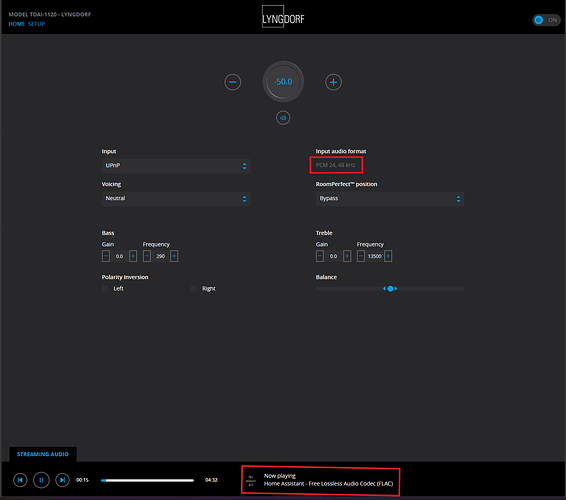The height and width of the screenshot is (500, 566).
Task: Skip to the previous track
Action: (x=20, y=480)
